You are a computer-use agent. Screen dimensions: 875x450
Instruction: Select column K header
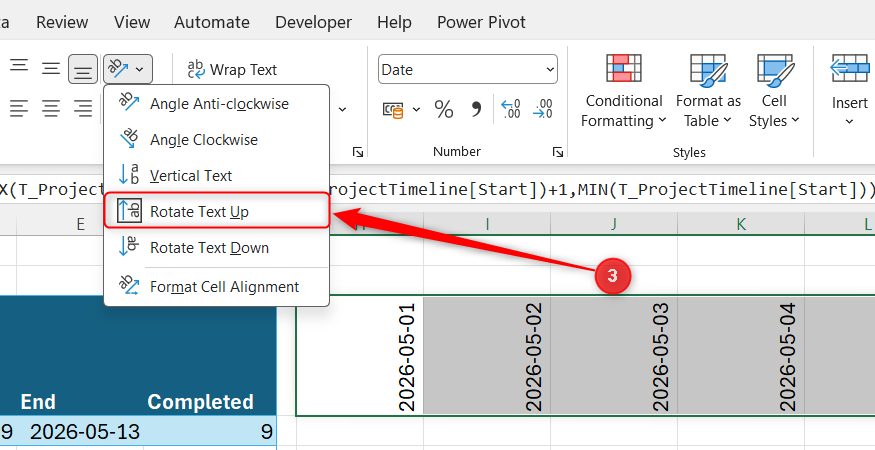coord(741,224)
